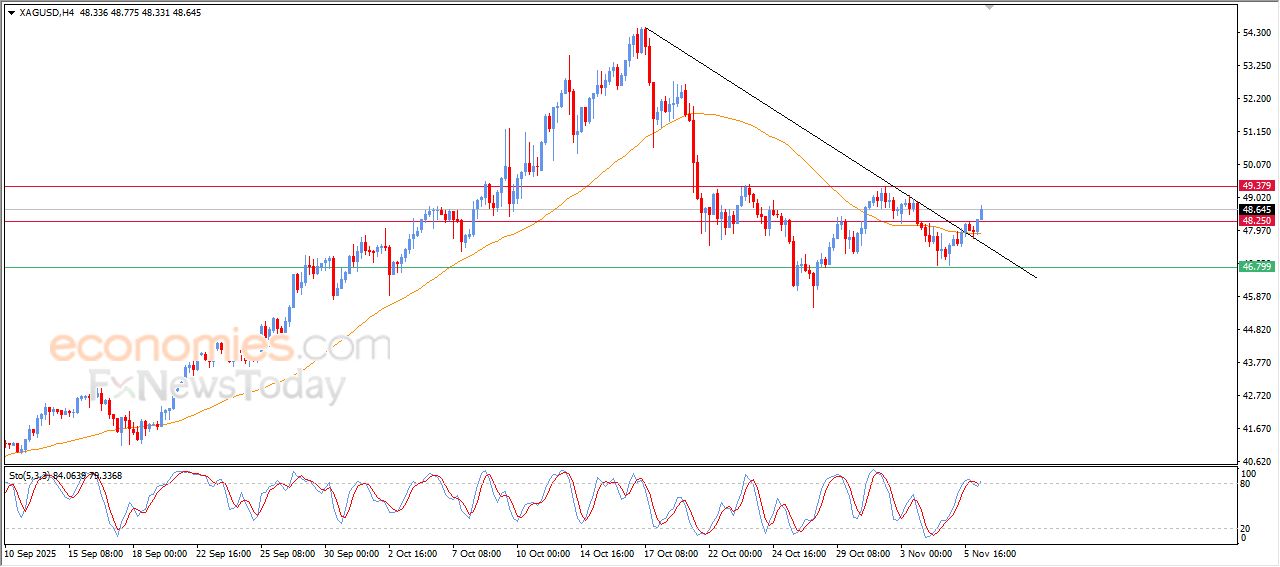This screenshot has height=567, width=1280.
Task: Select the XAGUSD,H4 chart title
Action: (x=46, y=13)
